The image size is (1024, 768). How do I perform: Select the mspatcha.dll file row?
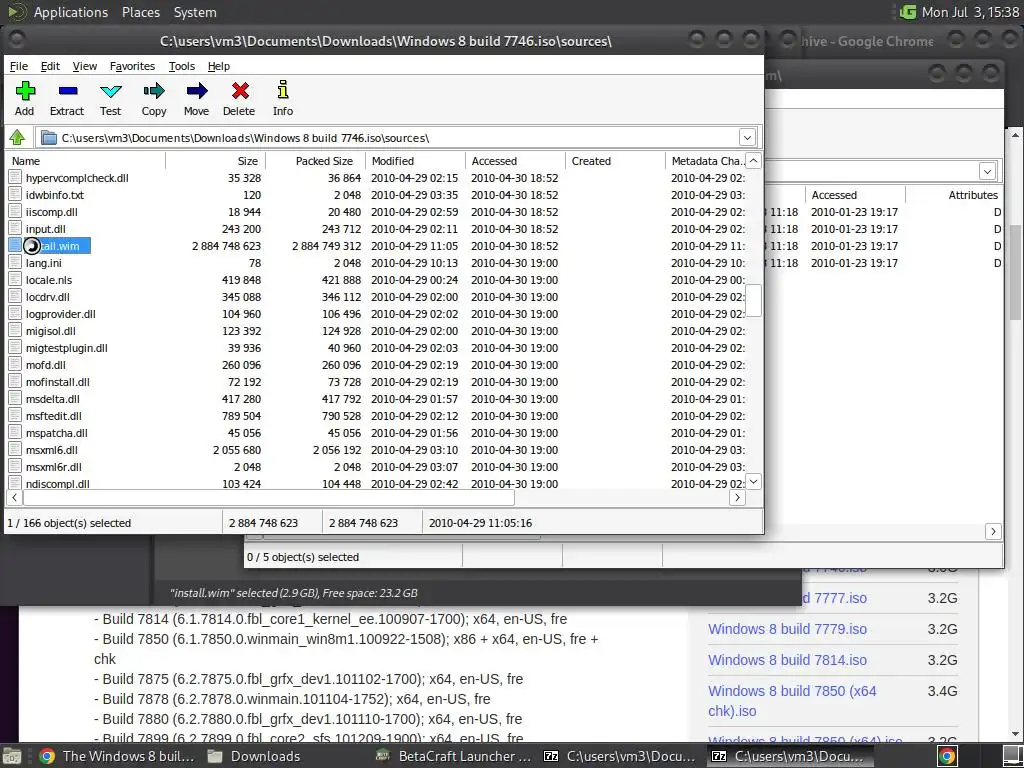(377, 432)
